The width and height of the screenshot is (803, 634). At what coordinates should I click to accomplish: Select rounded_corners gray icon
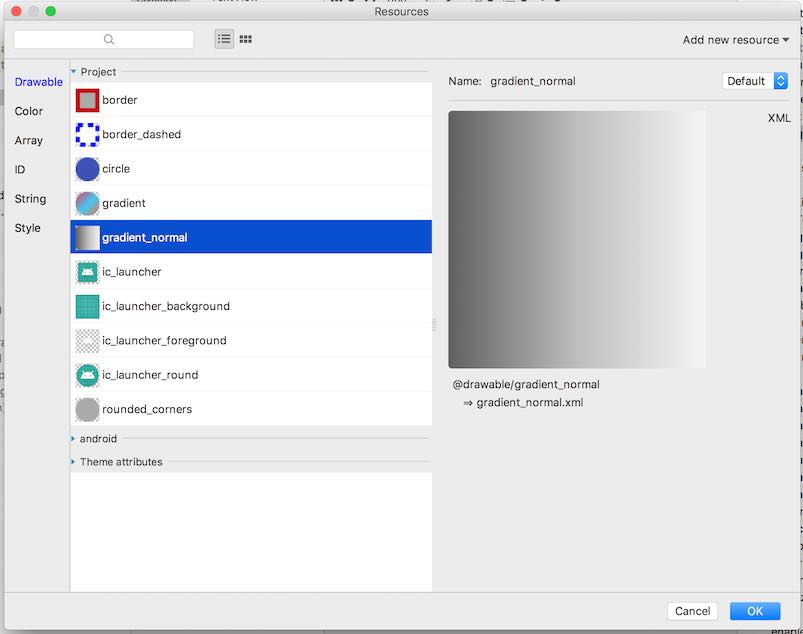pos(87,410)
